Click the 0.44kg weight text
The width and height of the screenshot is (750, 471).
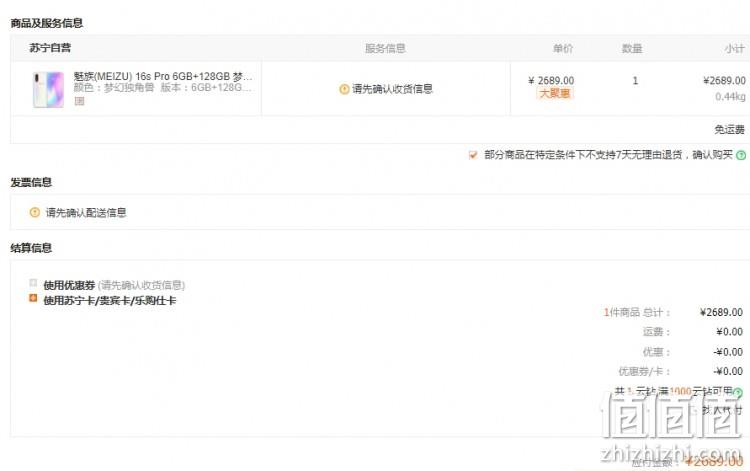coord(730,97)
